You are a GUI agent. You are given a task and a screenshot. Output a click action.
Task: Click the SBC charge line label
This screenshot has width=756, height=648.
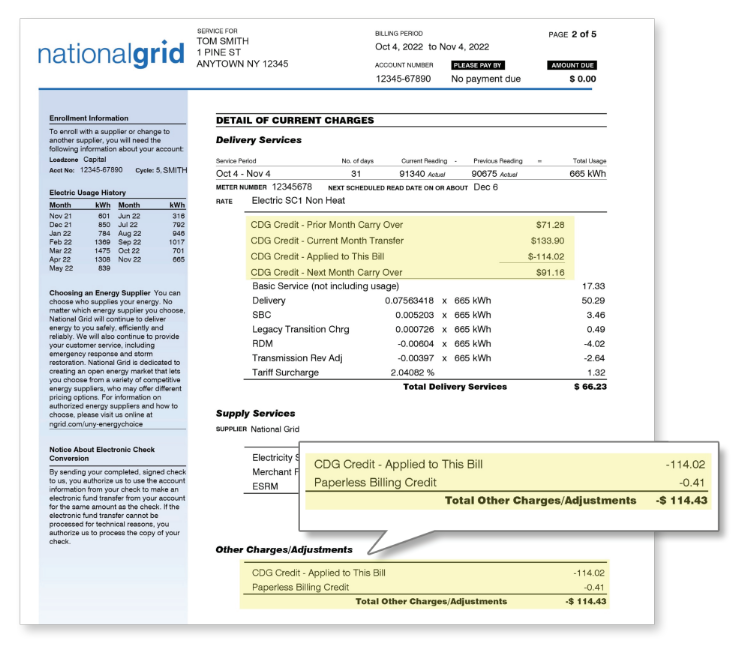[262, 315]
